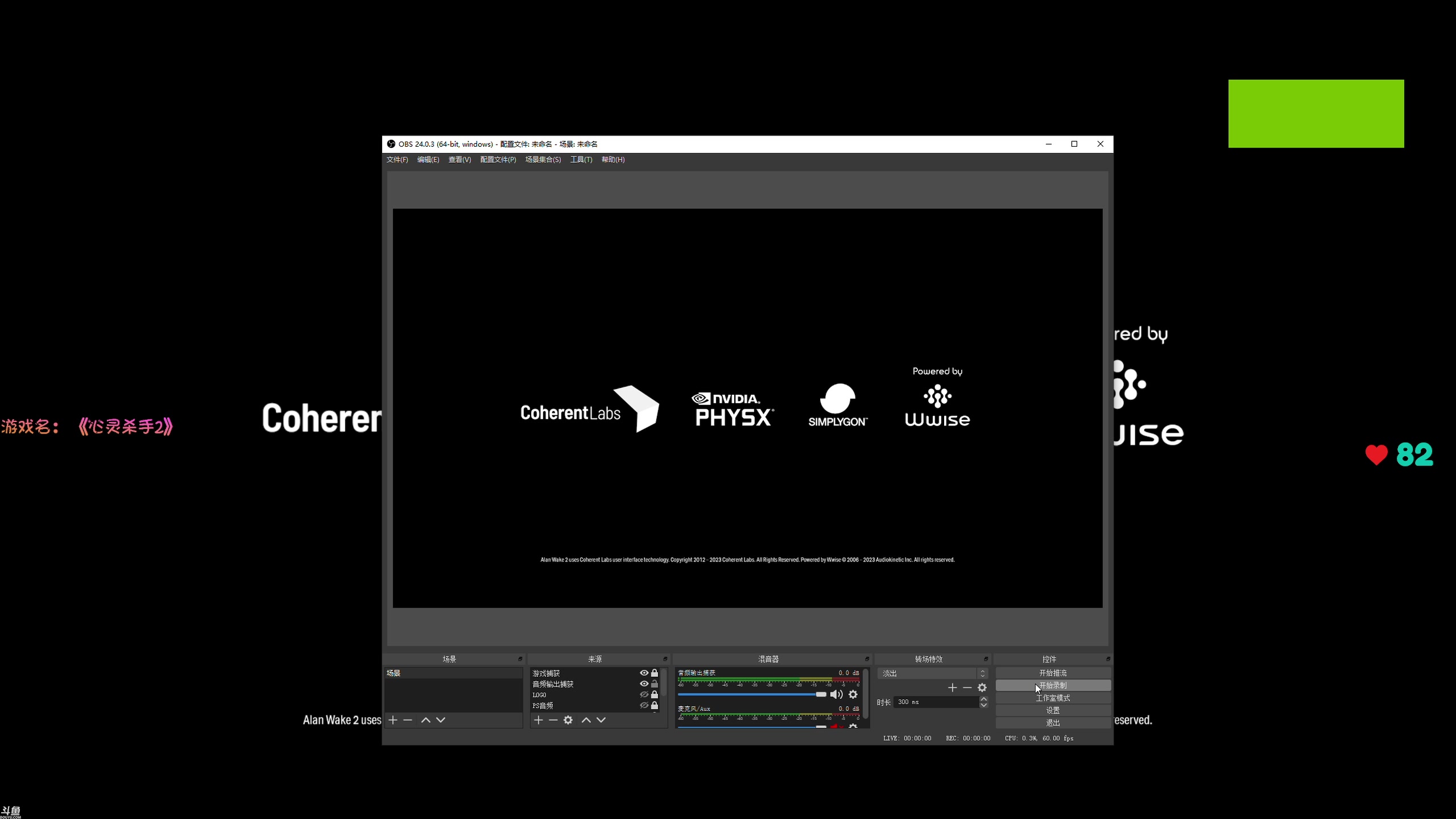The height and width of the screenshot is (819, 1456).
Task: Open the 编辑(E) menu
Action: pos(428,160)
